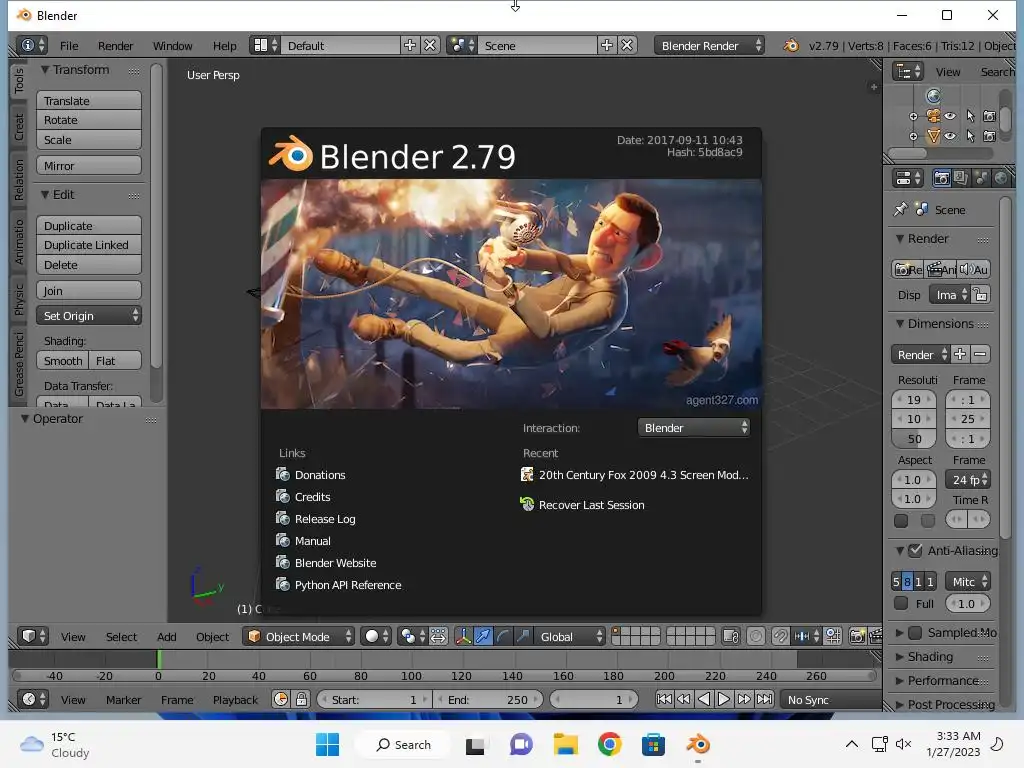Toggle Camera visibility eye in outliner
Viewport: 1024px width, 768px height.
coord(951,116)
